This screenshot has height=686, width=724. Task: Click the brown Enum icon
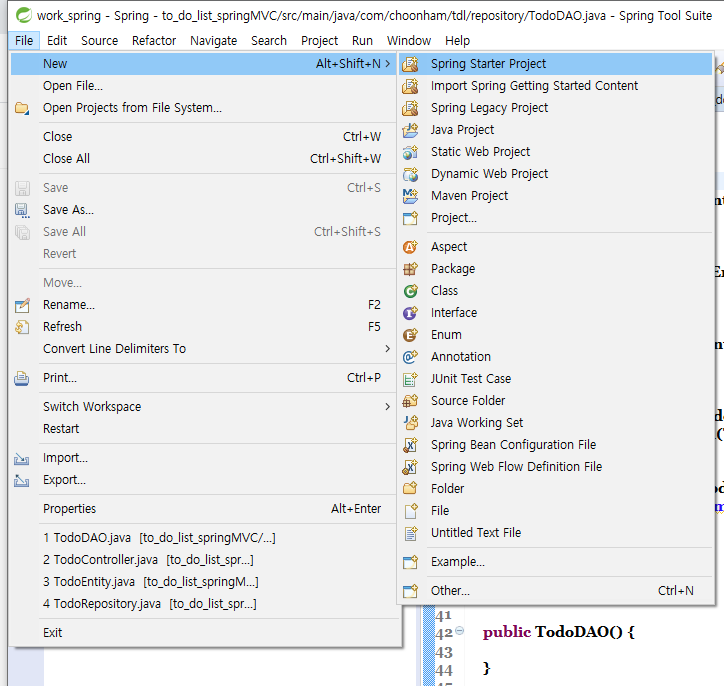pos(410,335)
